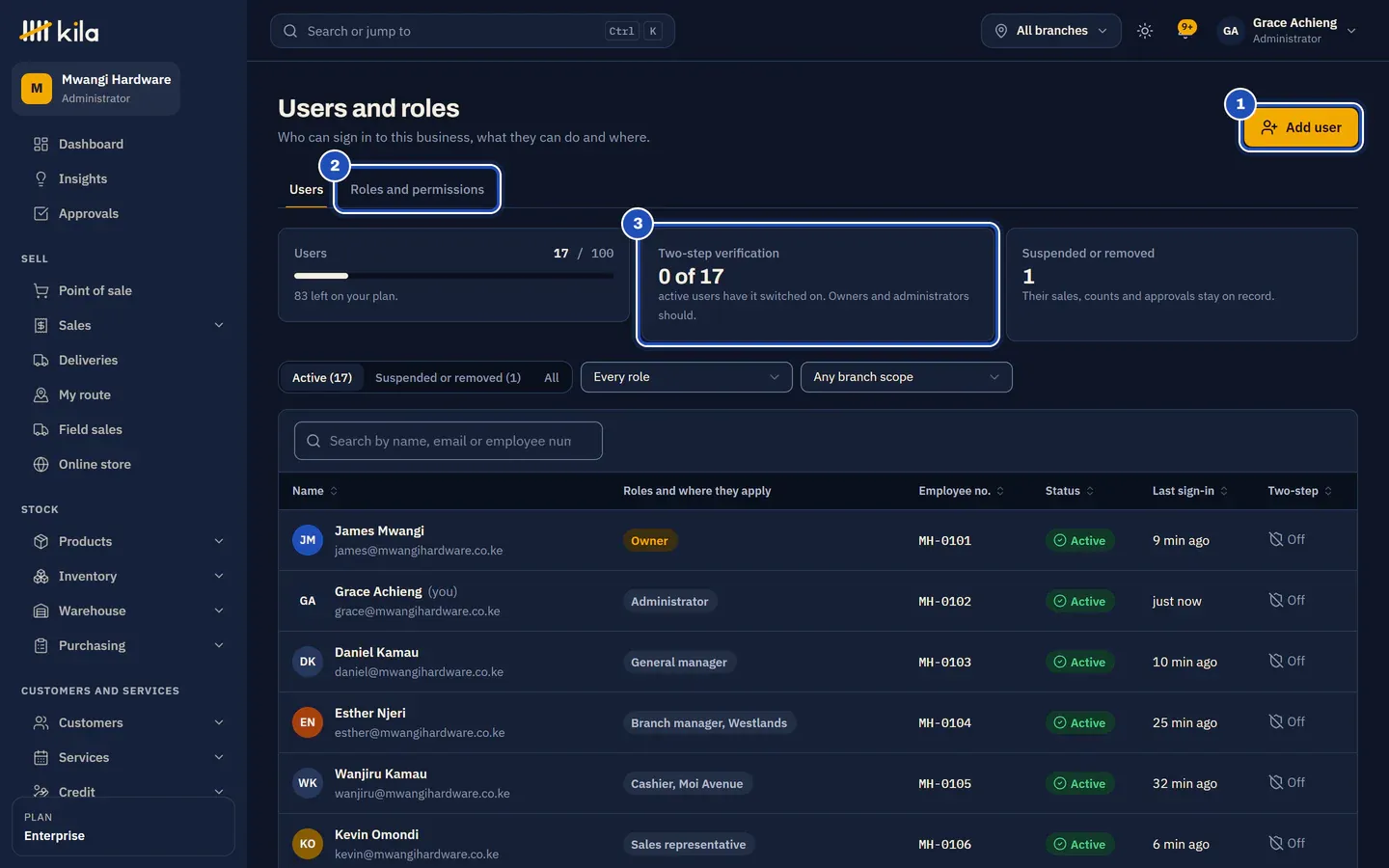Click the Field sales truck icon

coord(41,430)
